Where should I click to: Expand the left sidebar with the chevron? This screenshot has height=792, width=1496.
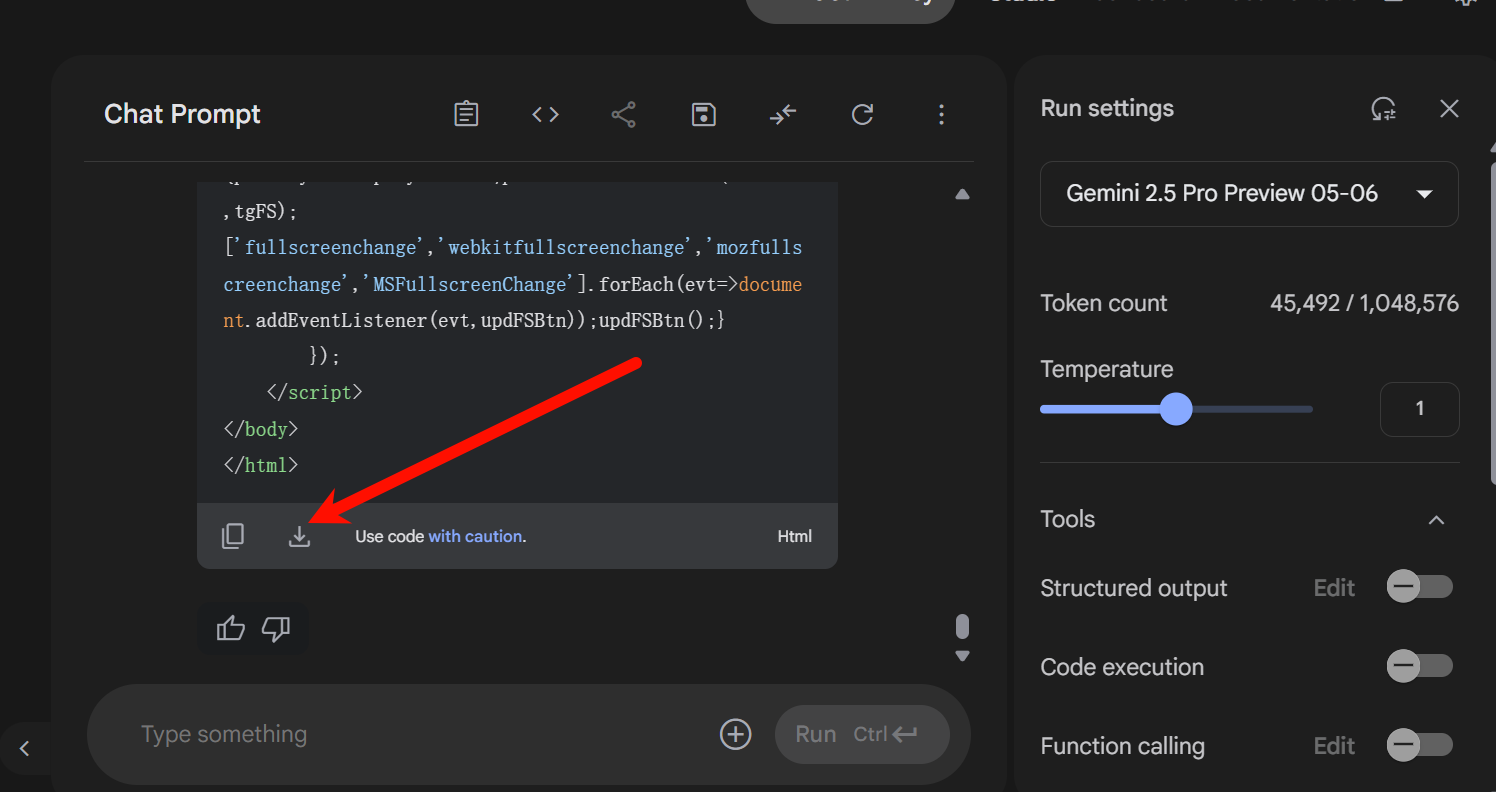(x=25, y=748)
